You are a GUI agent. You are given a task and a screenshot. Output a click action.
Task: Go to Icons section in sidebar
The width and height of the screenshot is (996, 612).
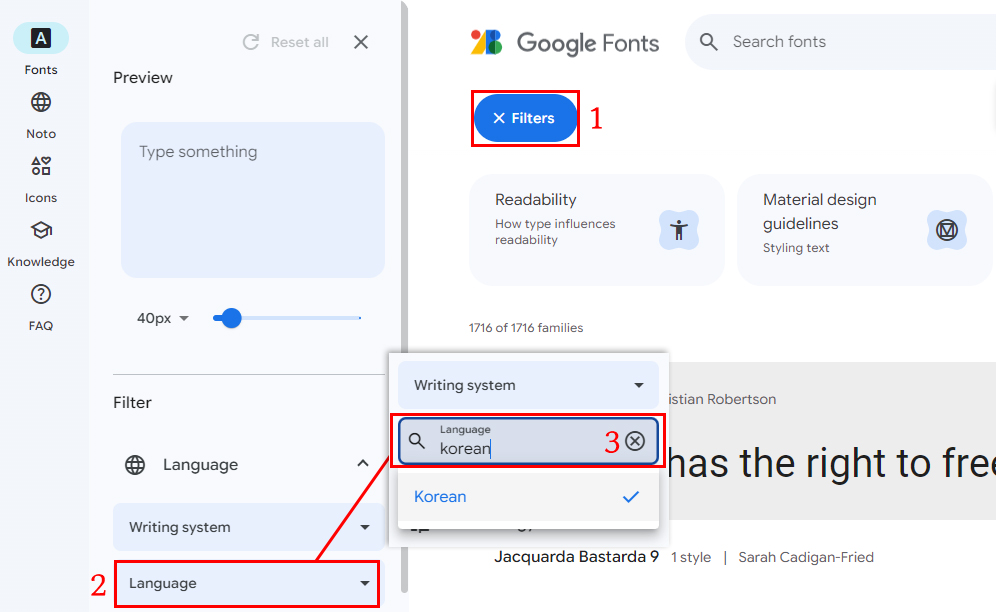(41, 167)
